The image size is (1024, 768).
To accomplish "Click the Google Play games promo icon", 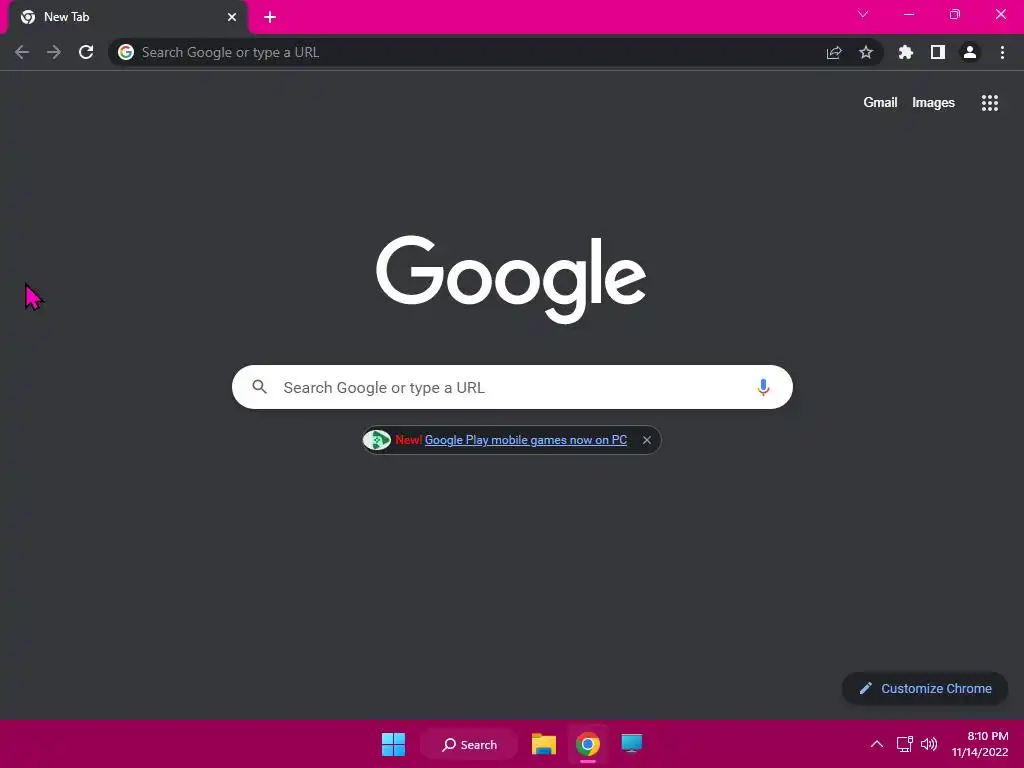I will coord(377,440).
